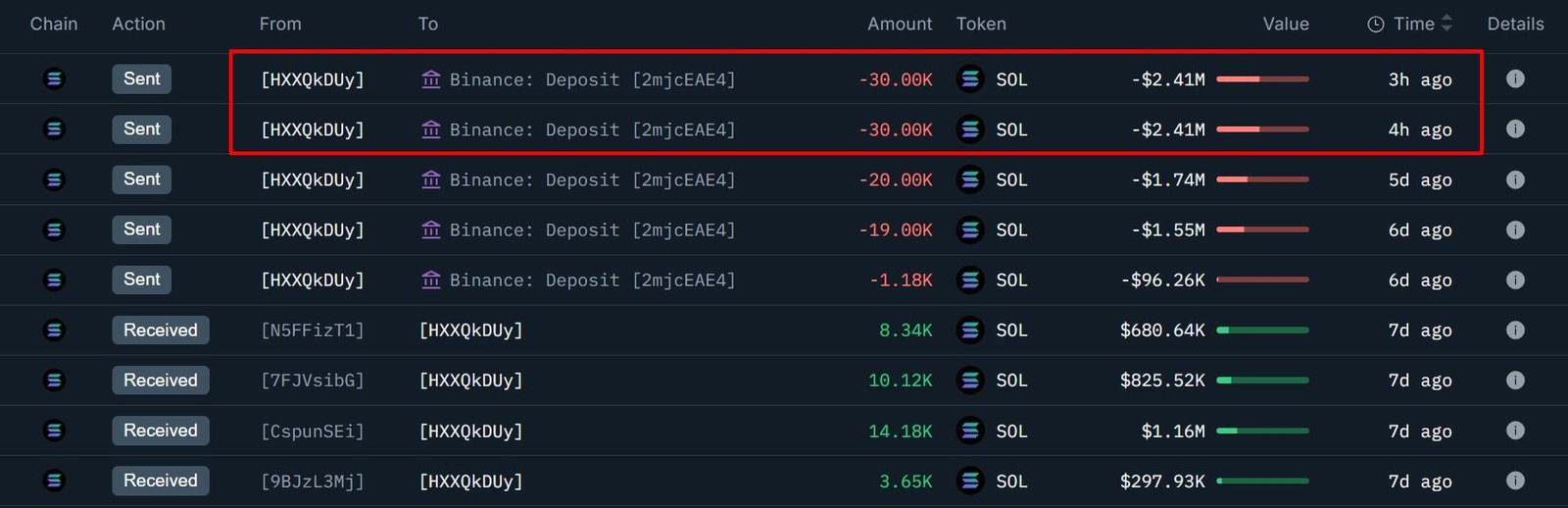Open sender address N5FFizT1
1568x508 pixels.
313,330
